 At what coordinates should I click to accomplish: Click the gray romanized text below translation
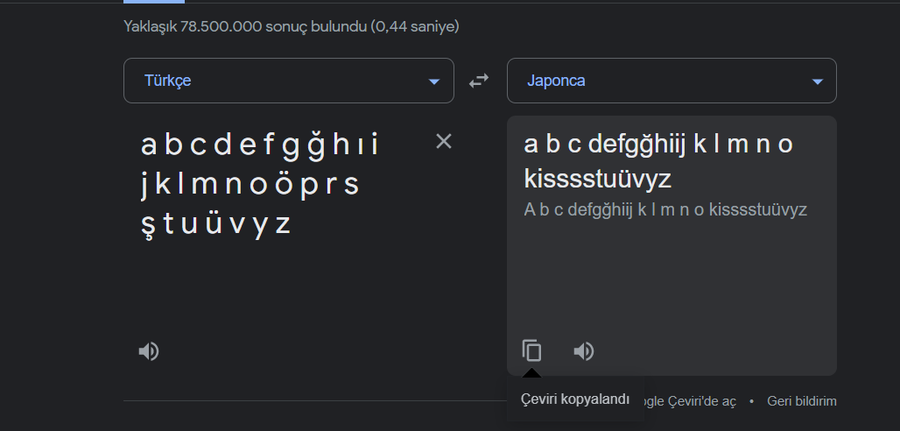coord(665,210)
